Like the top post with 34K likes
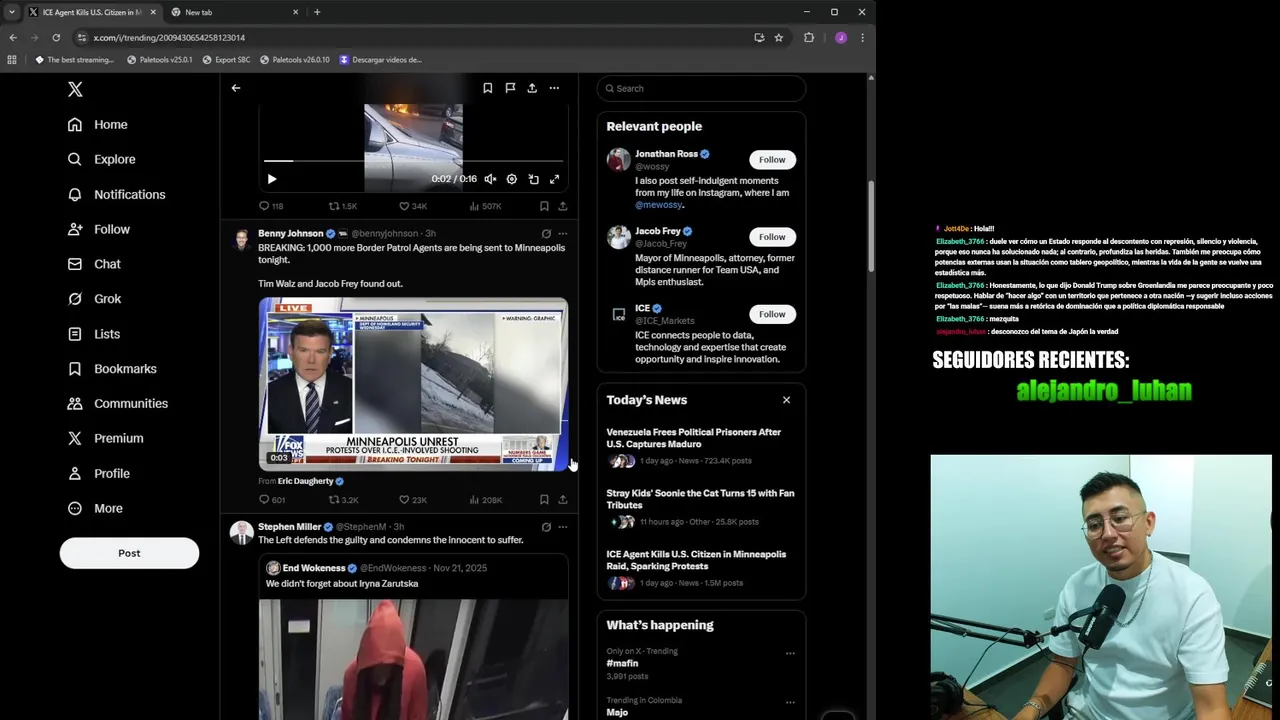 (x=412, y=206)
